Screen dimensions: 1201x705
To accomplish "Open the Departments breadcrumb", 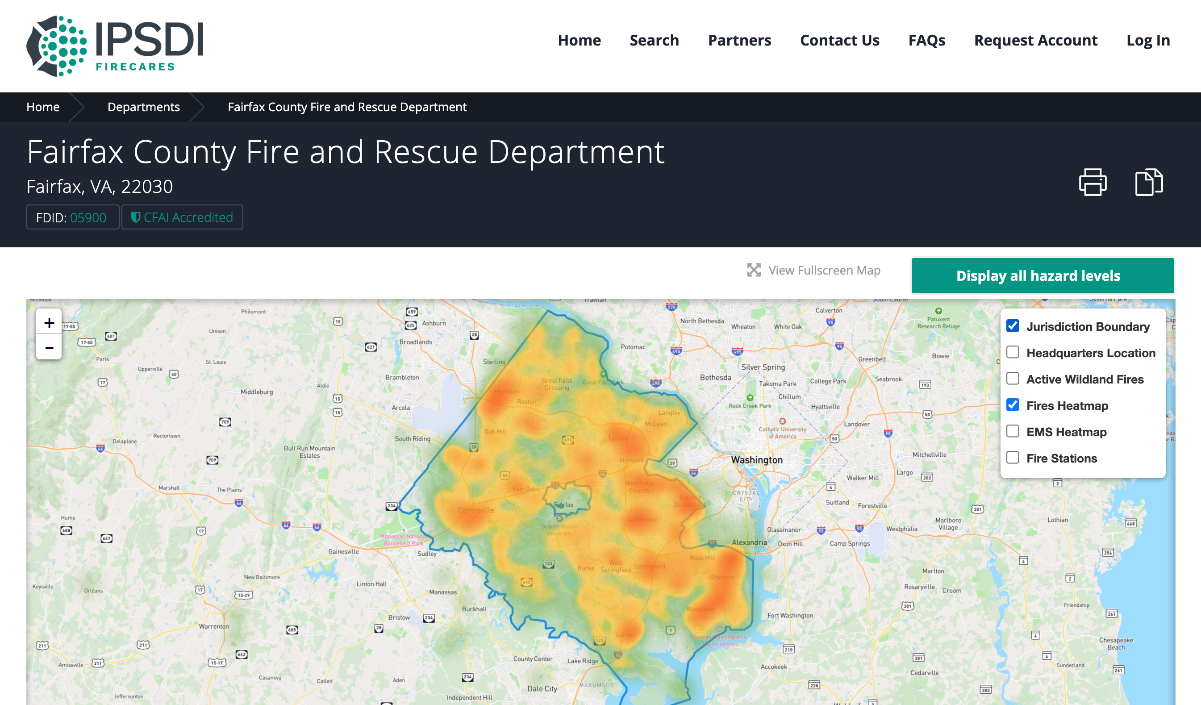I will [143, 107].
